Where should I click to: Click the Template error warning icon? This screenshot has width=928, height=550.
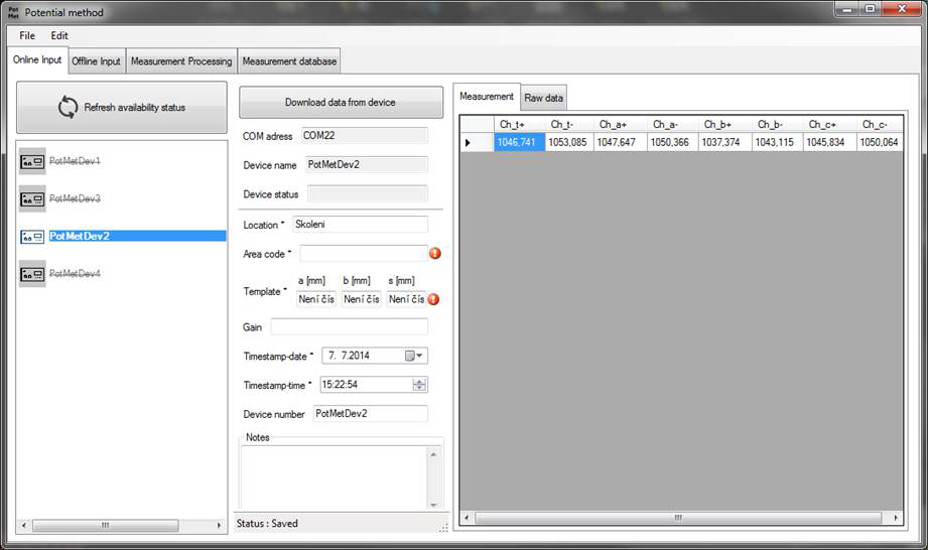point(434,299)
